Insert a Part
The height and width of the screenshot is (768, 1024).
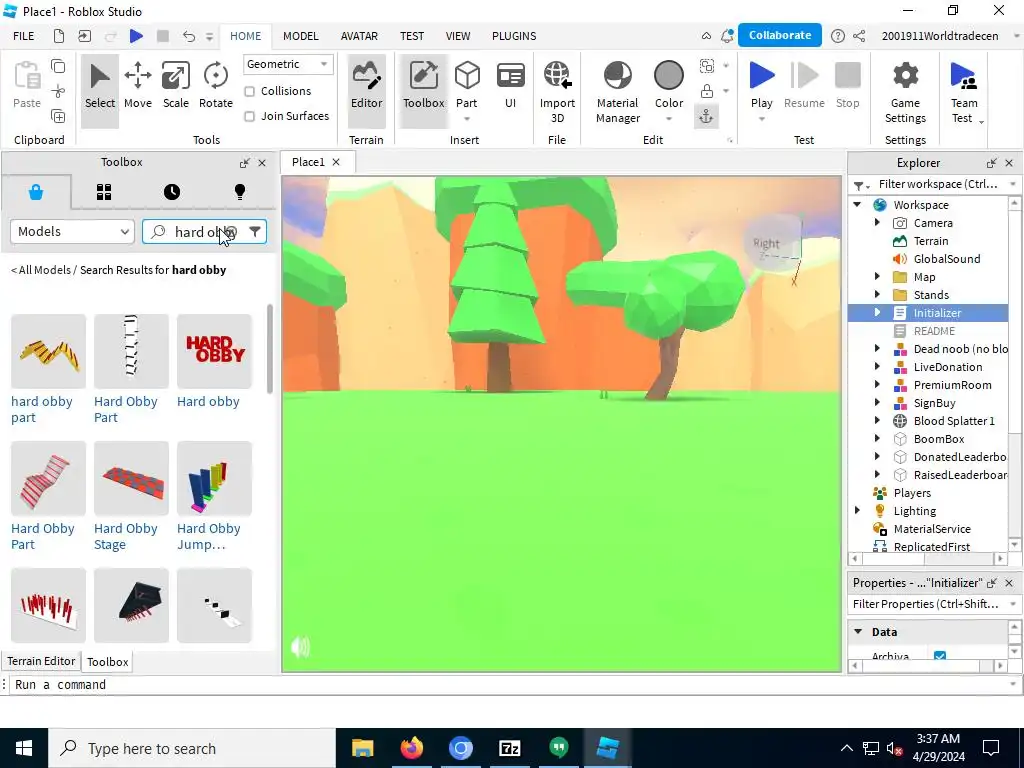[x=467, y=85]
